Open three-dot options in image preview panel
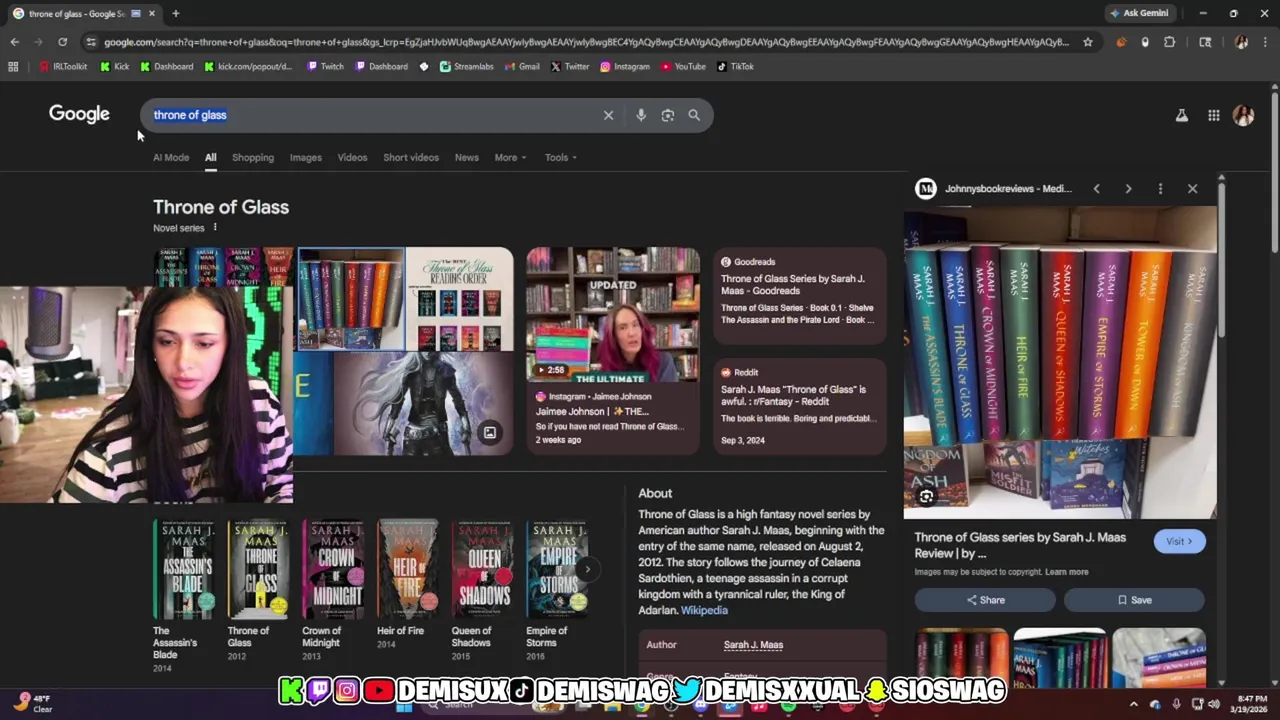Screen dimensions: 1280x720 pos(1160,188)
